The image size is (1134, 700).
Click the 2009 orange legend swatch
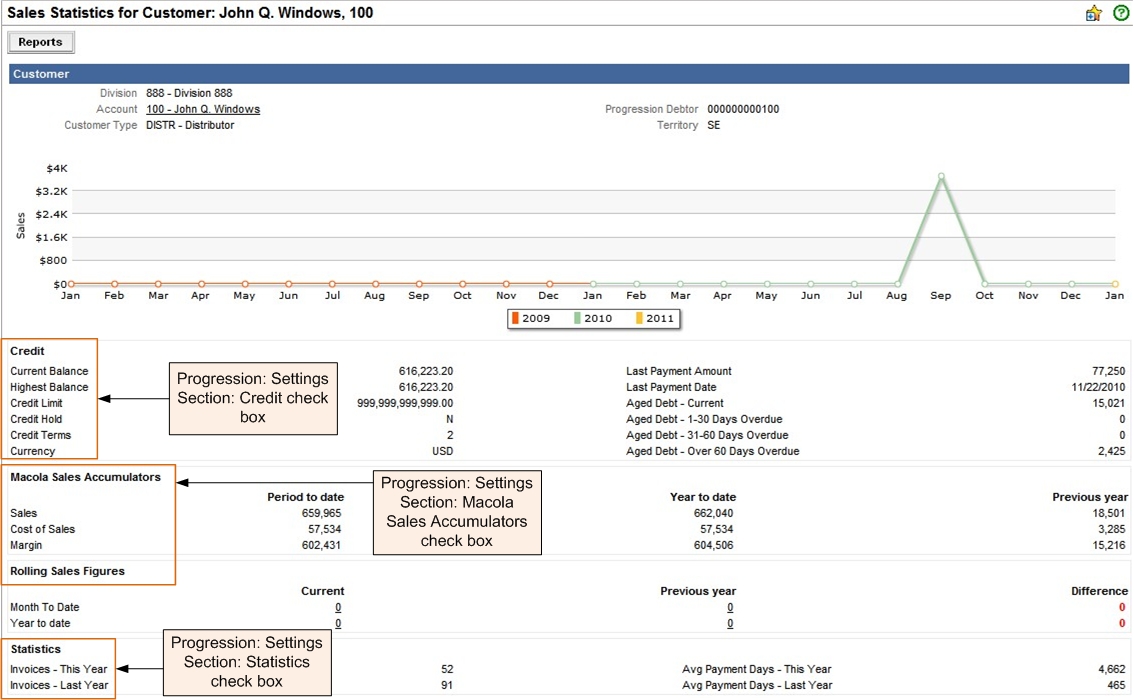tap(516, 319)
